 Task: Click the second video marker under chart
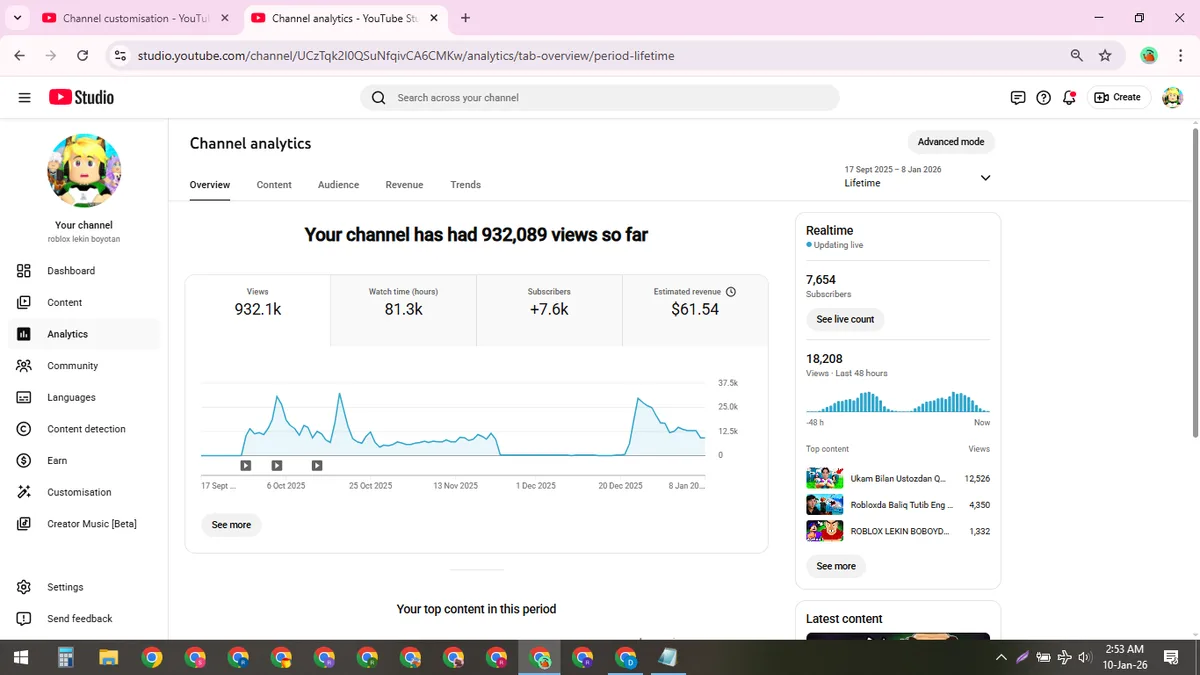[x=277, y=465]
